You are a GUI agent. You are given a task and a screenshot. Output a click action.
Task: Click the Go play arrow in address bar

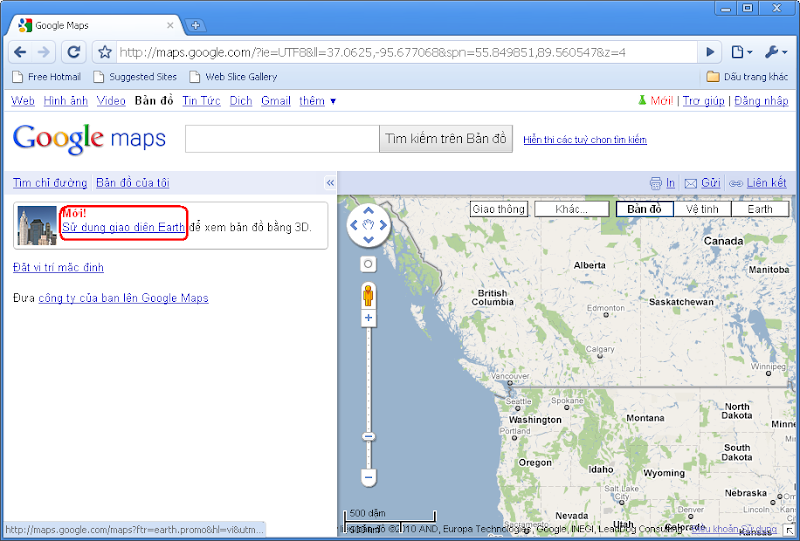pos(710,52)
